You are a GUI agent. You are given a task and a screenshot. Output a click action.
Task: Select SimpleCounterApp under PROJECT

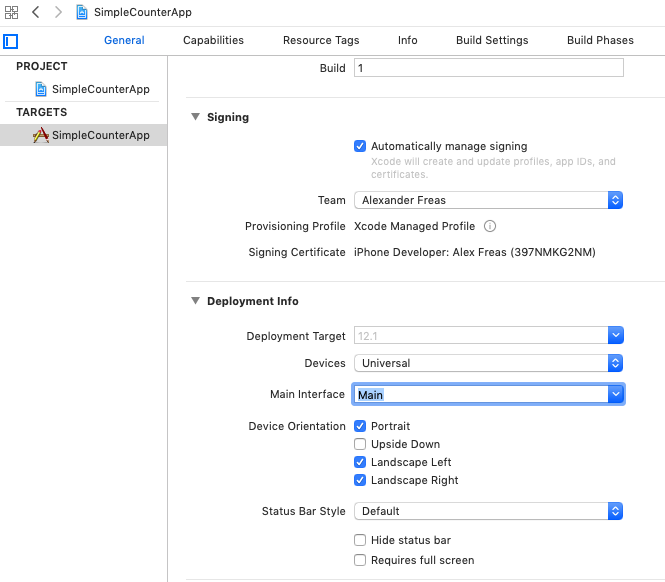click(101, 90)
